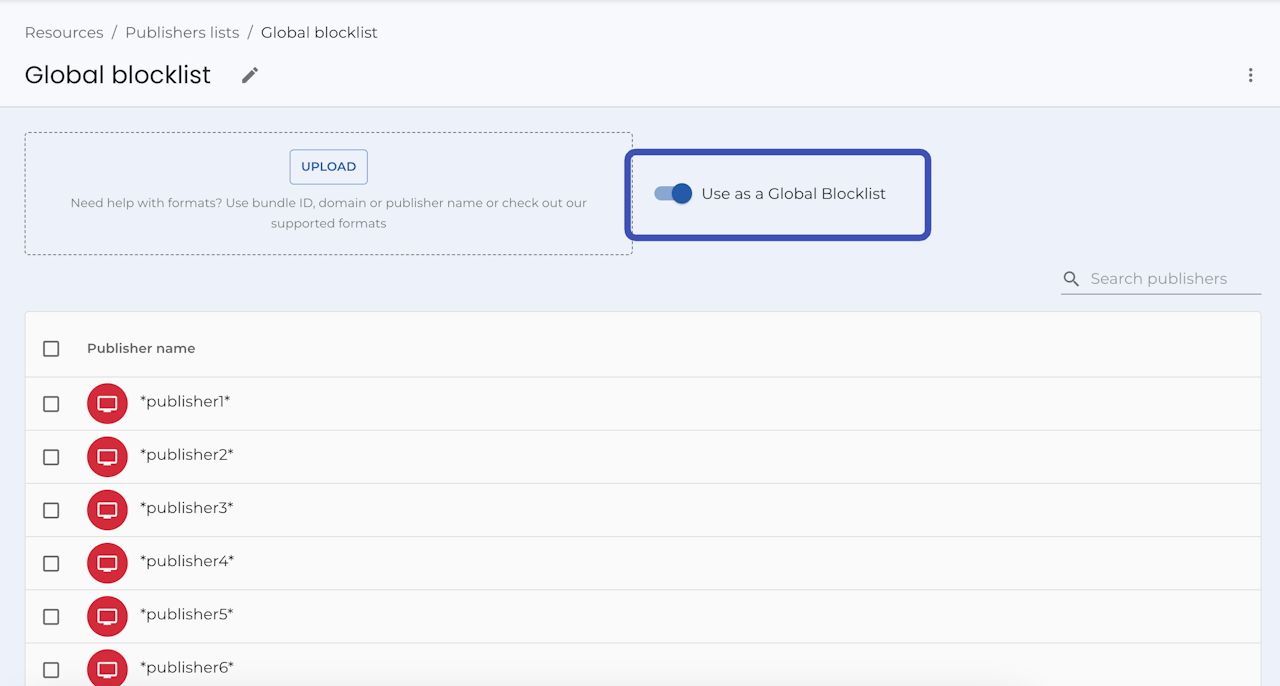1280x686 pixels.
Task: Tick the checkbox for *publisher5*
Action: 51,617
